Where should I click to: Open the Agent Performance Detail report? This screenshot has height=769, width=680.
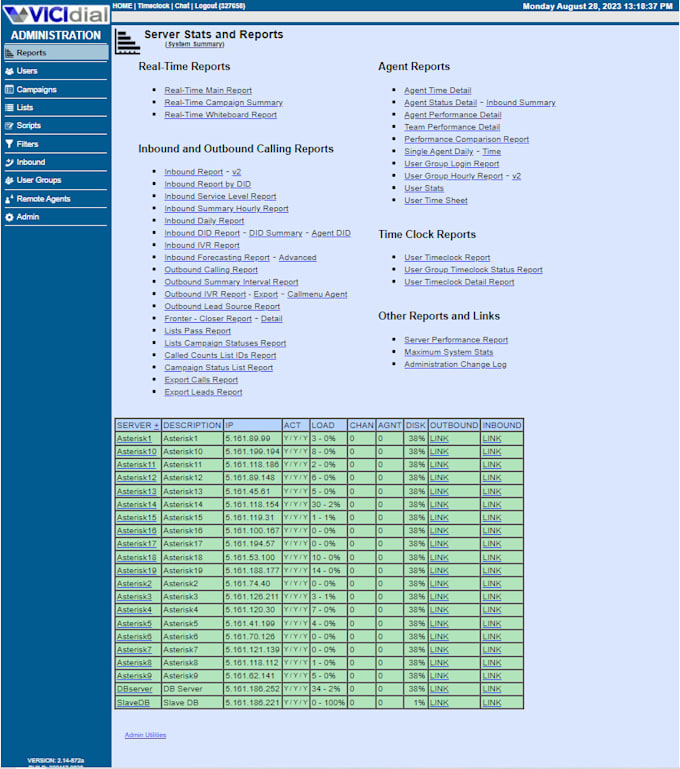click(x=452, y=115)
